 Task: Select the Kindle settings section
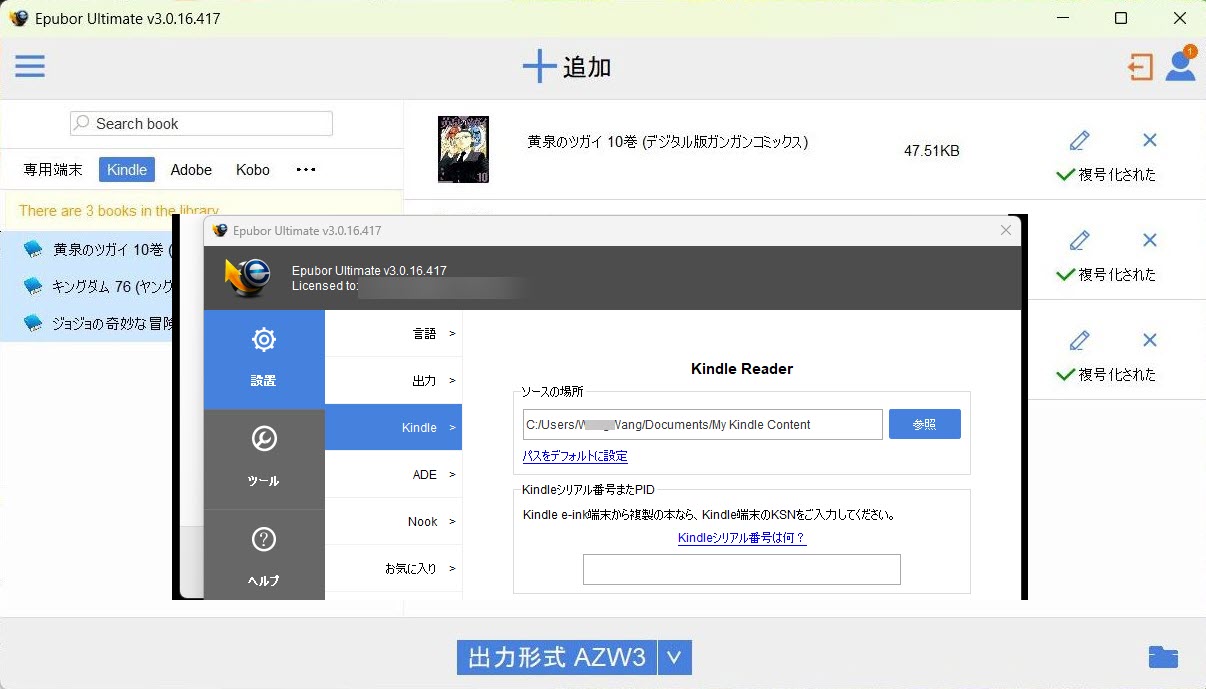(x=393, y=427)
